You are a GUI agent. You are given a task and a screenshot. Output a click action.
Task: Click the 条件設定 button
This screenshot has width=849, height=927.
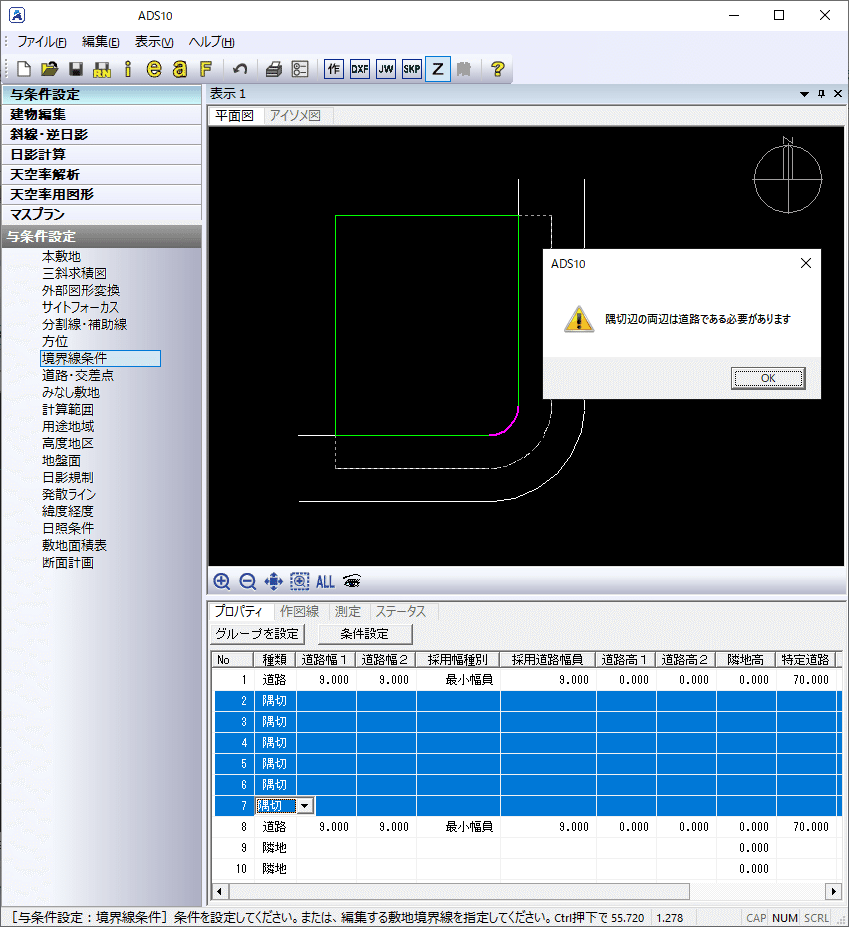365,634
